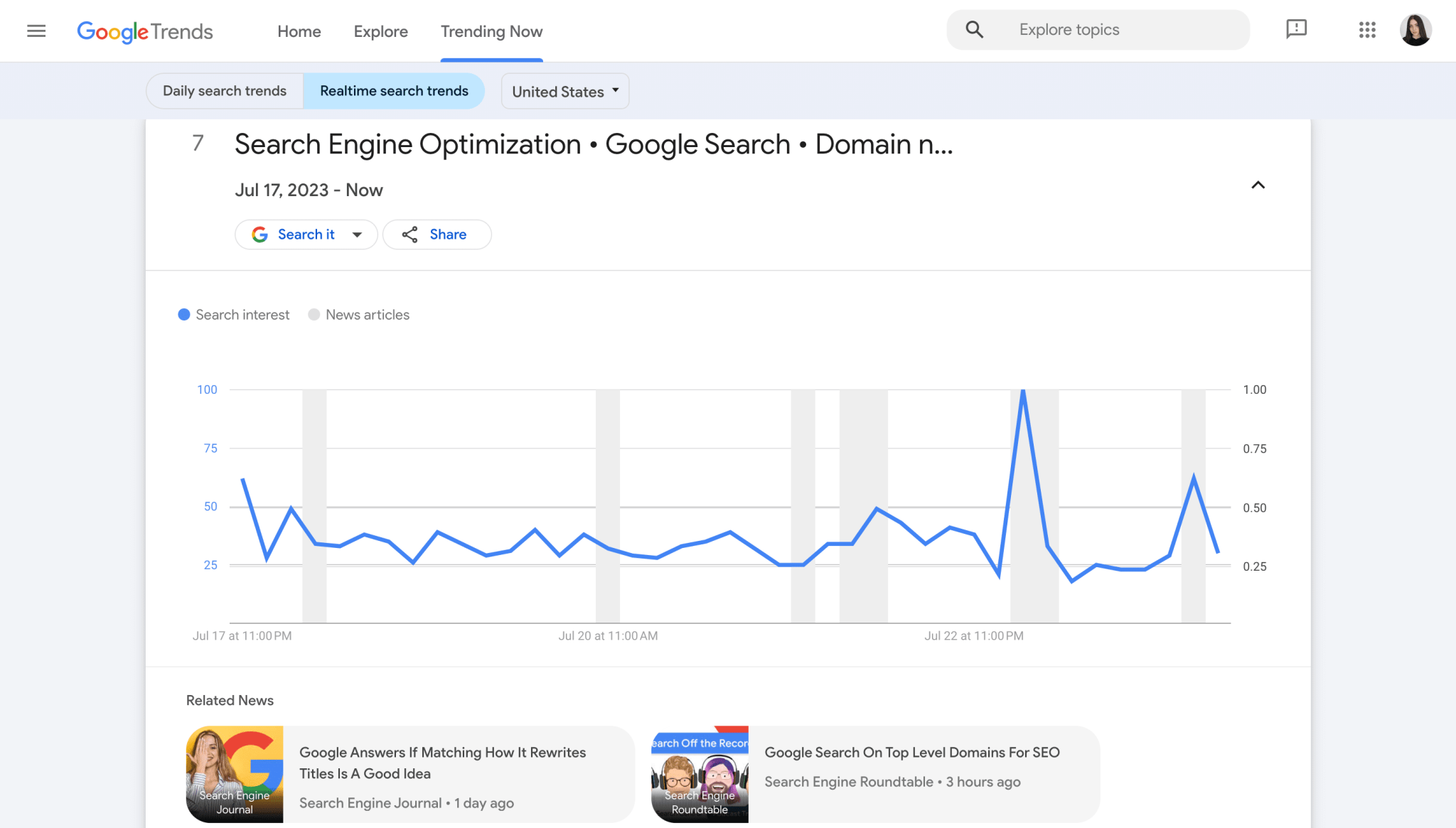Open the search magnifier in the top bar
This screenshot has width=1456, height=828.
coord(974,29)
